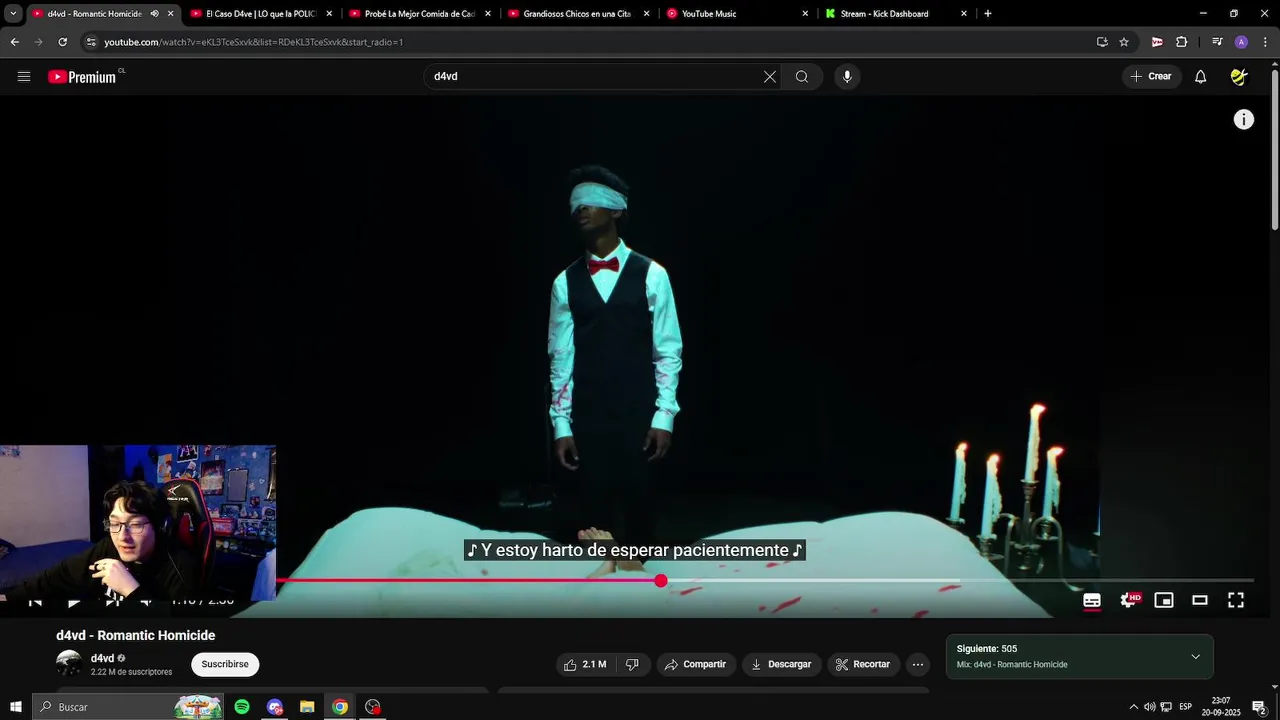1280x720 pixels.
Task: Open d4vd channel avatar
Action: 69,664
